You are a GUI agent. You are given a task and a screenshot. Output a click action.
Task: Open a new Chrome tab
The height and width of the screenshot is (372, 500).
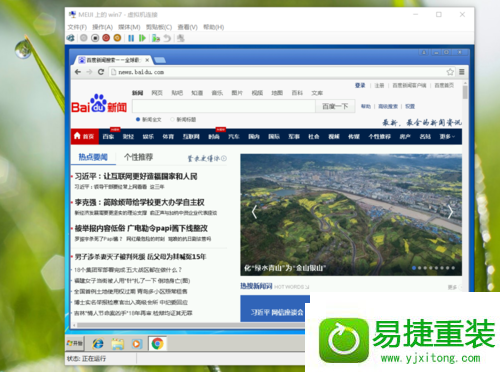(x=160, y=60)
